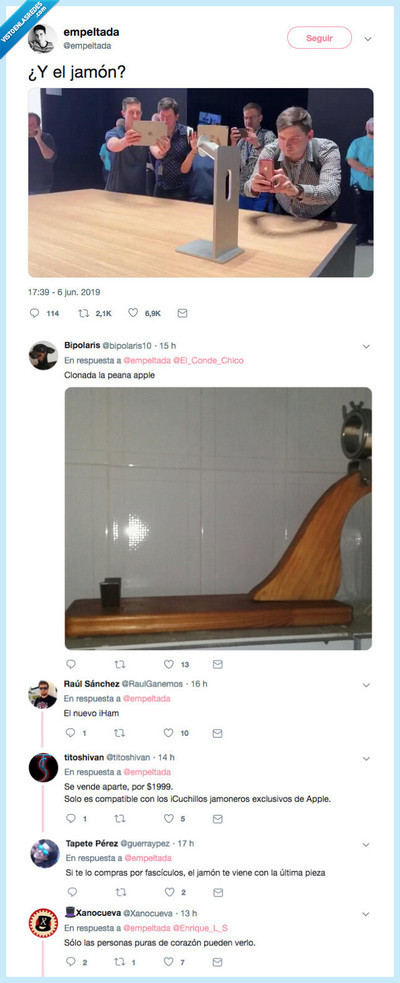
Task: Open chevron menu on titoshivan's reply
Action: click(x=366, y=759)
